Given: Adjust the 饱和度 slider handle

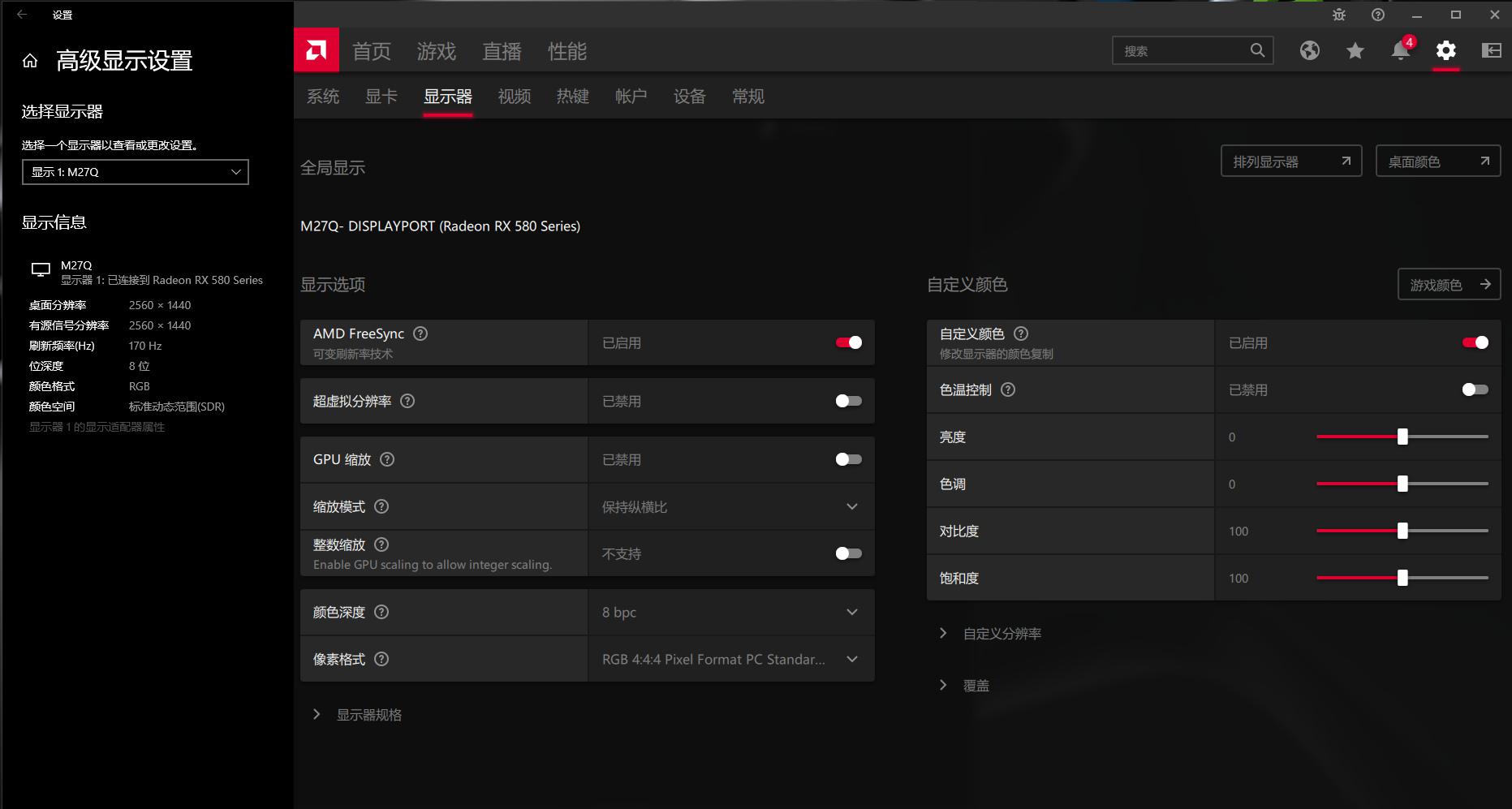Looking at the screenshot, I should pos(1402,578).
